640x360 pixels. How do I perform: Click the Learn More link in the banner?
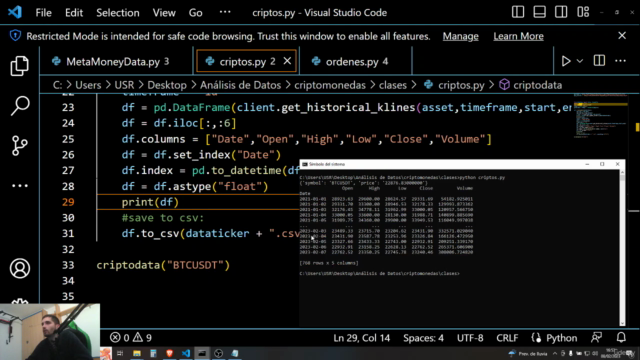pos(518,36)
